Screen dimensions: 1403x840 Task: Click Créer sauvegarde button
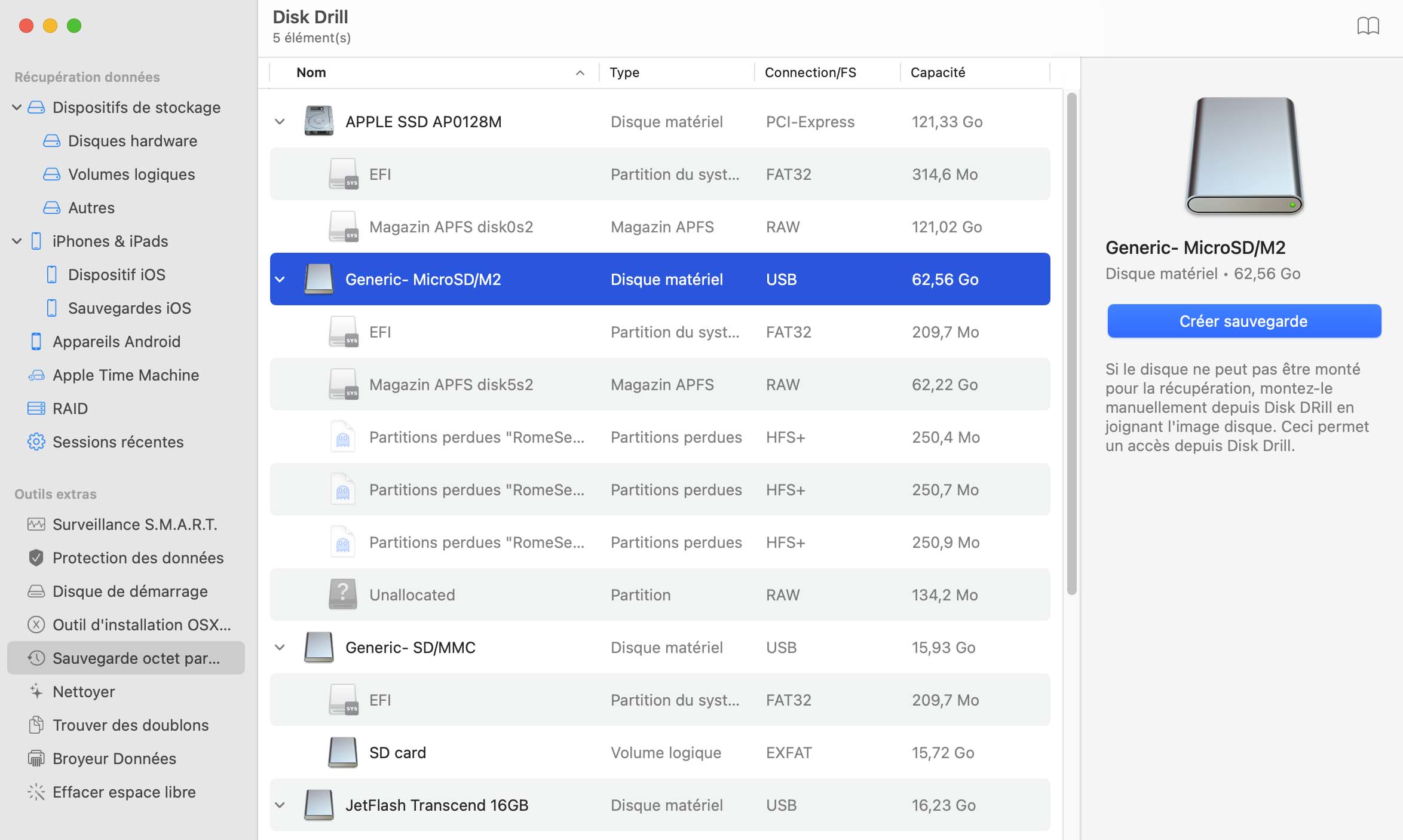(1244, 320)
